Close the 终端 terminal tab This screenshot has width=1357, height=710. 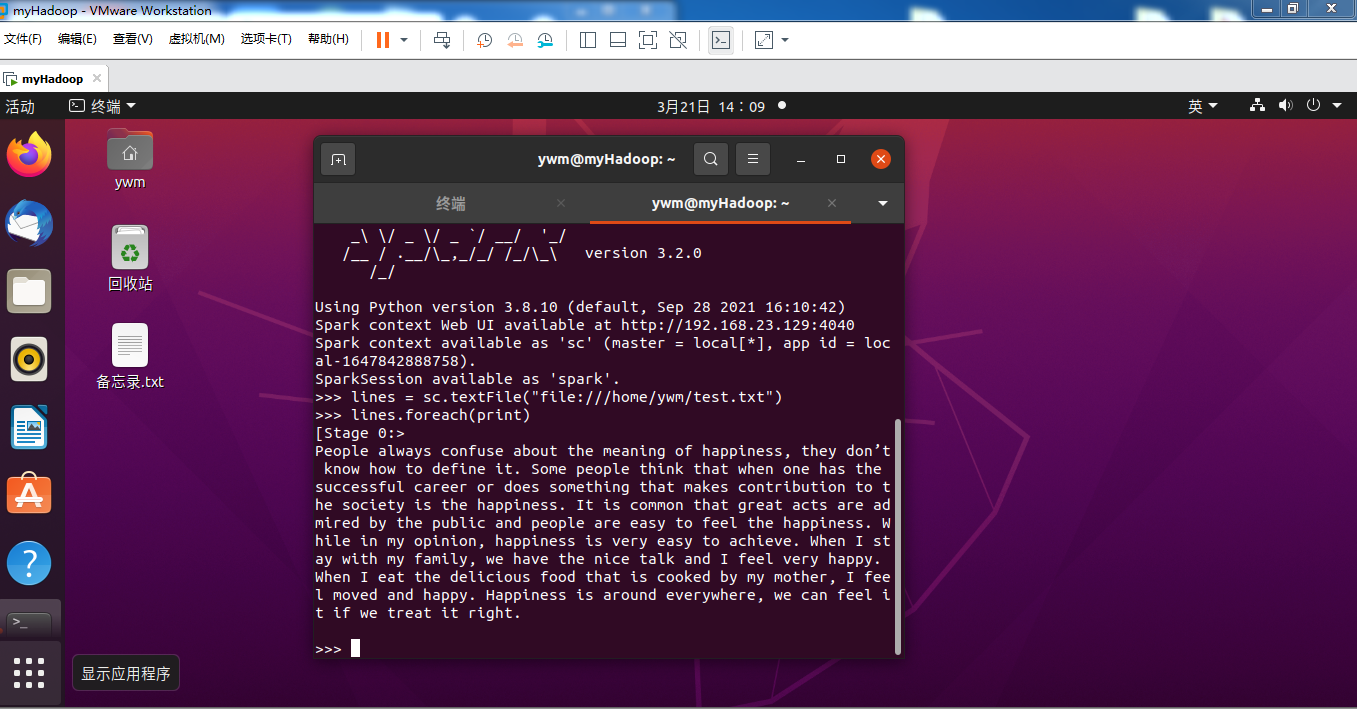click(561, 203)
